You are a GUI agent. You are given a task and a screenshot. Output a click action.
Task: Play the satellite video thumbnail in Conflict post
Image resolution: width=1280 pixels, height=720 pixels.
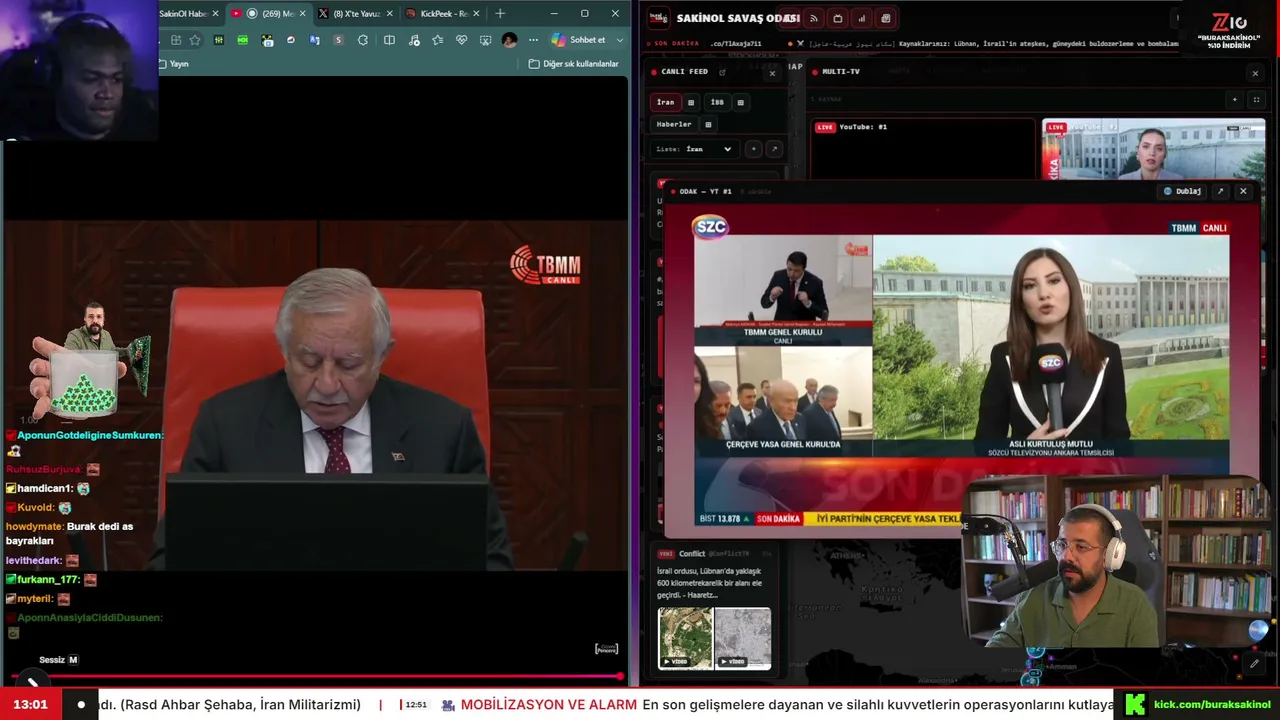pyautogui.click(x=685, y=638)
